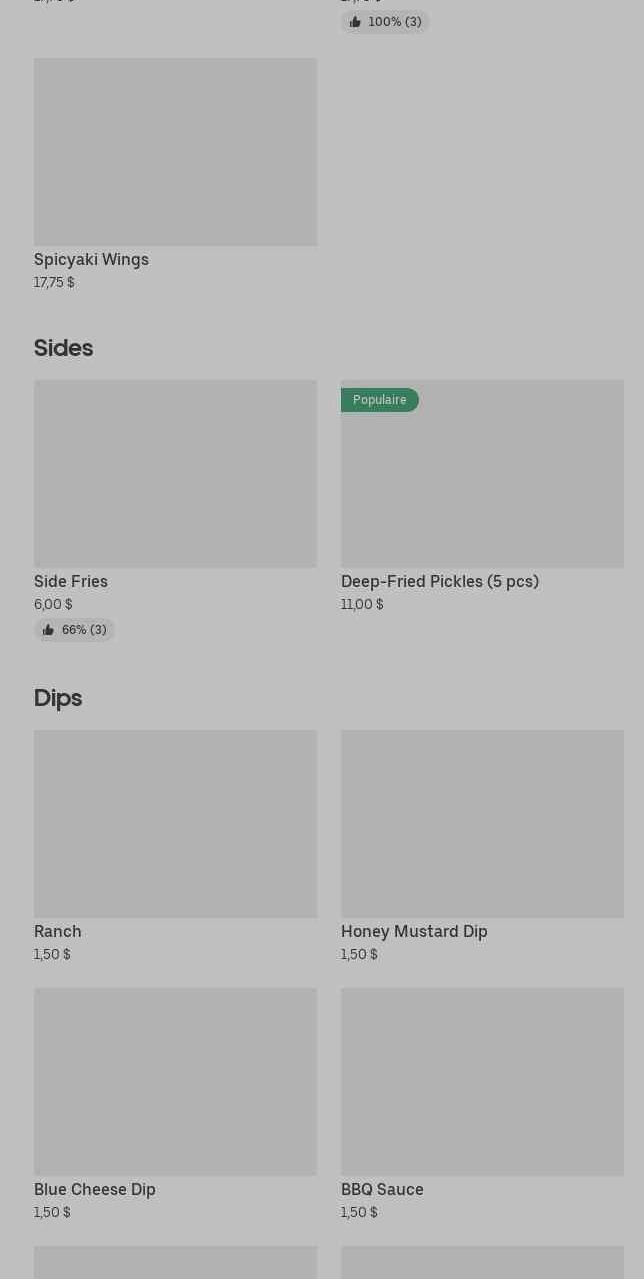This screenshot has width=644, height=1279.
Task: Click the thumbs-up icon beside 66% rating
Action: [x=48, y=630]
